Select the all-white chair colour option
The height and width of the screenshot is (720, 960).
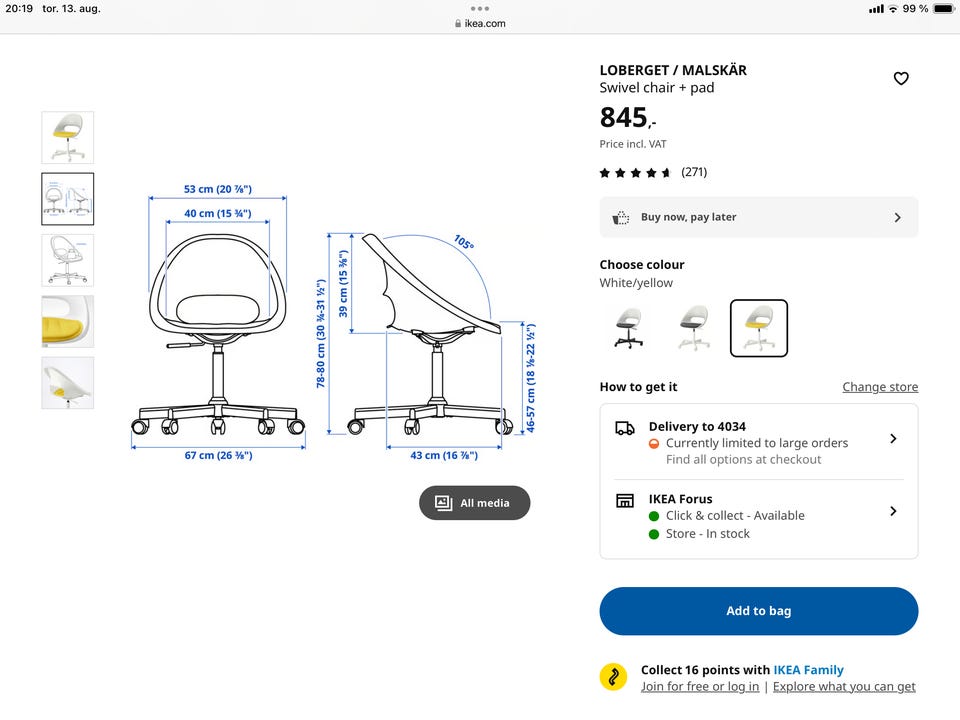tap(694, 328)
